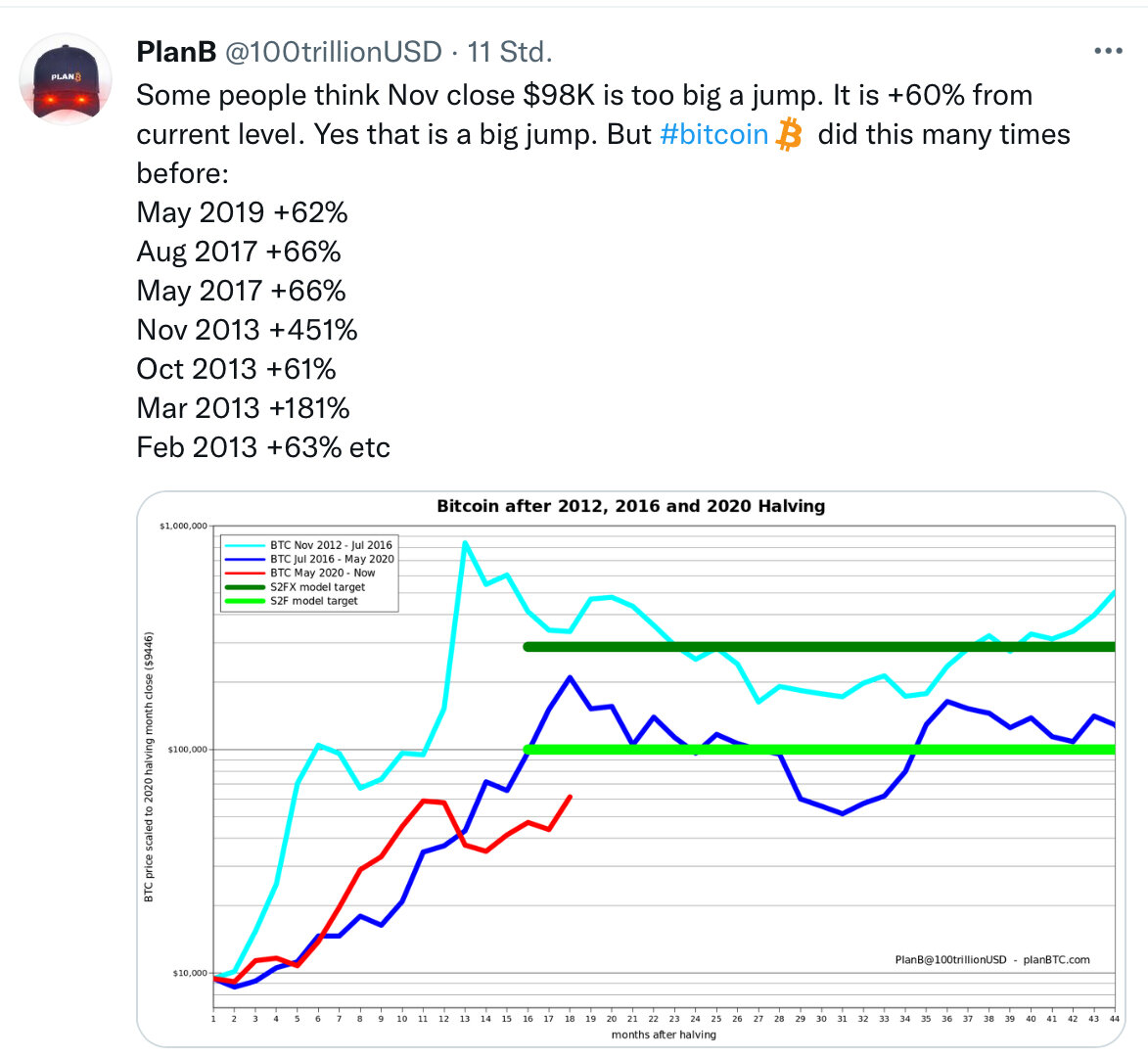Click the blue legend line for BTC Jul 2016
Screen dimensions: 1148x1057
click(x=245, y=559)
